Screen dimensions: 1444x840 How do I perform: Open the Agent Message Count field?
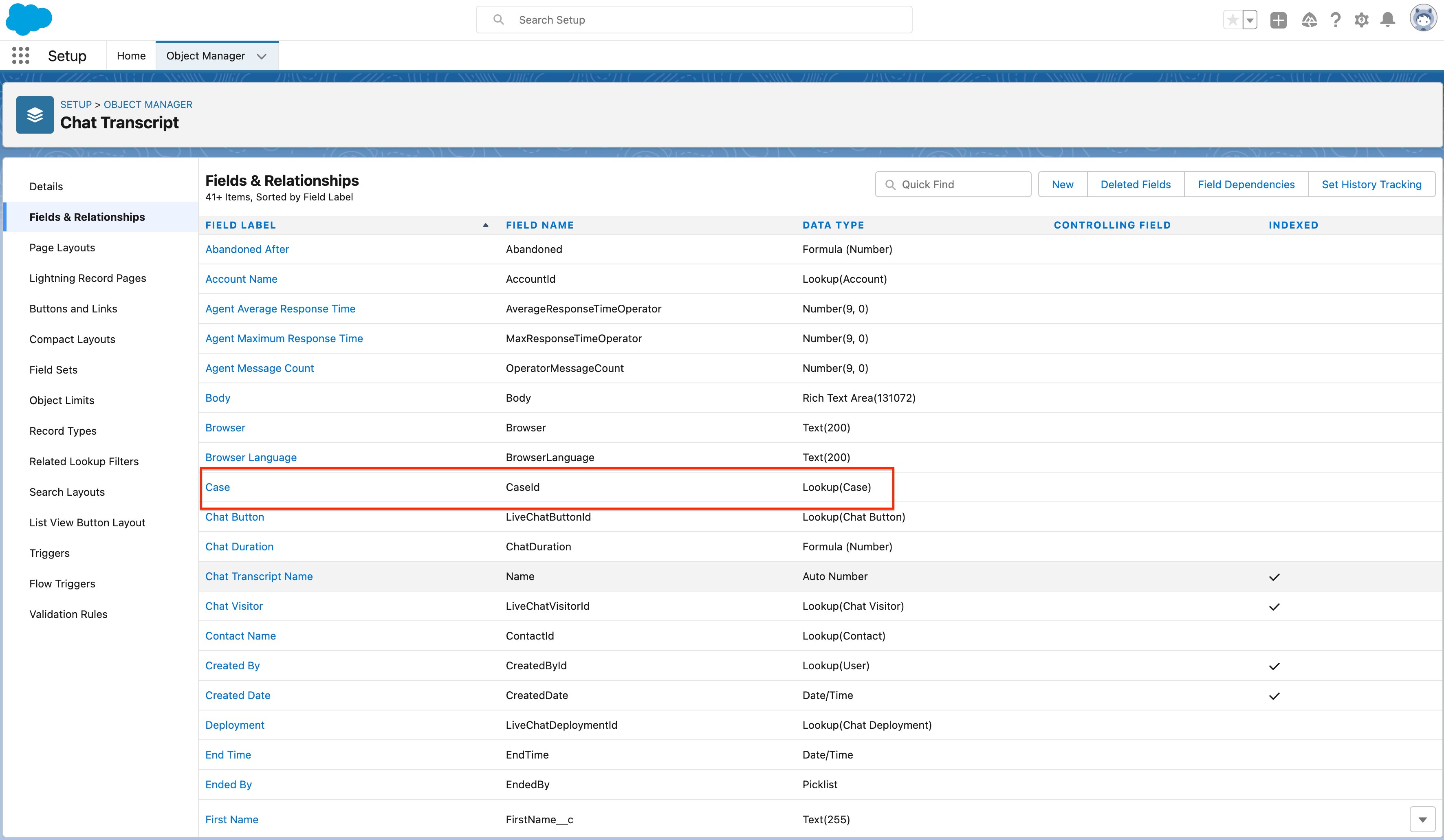pos(260,368)
